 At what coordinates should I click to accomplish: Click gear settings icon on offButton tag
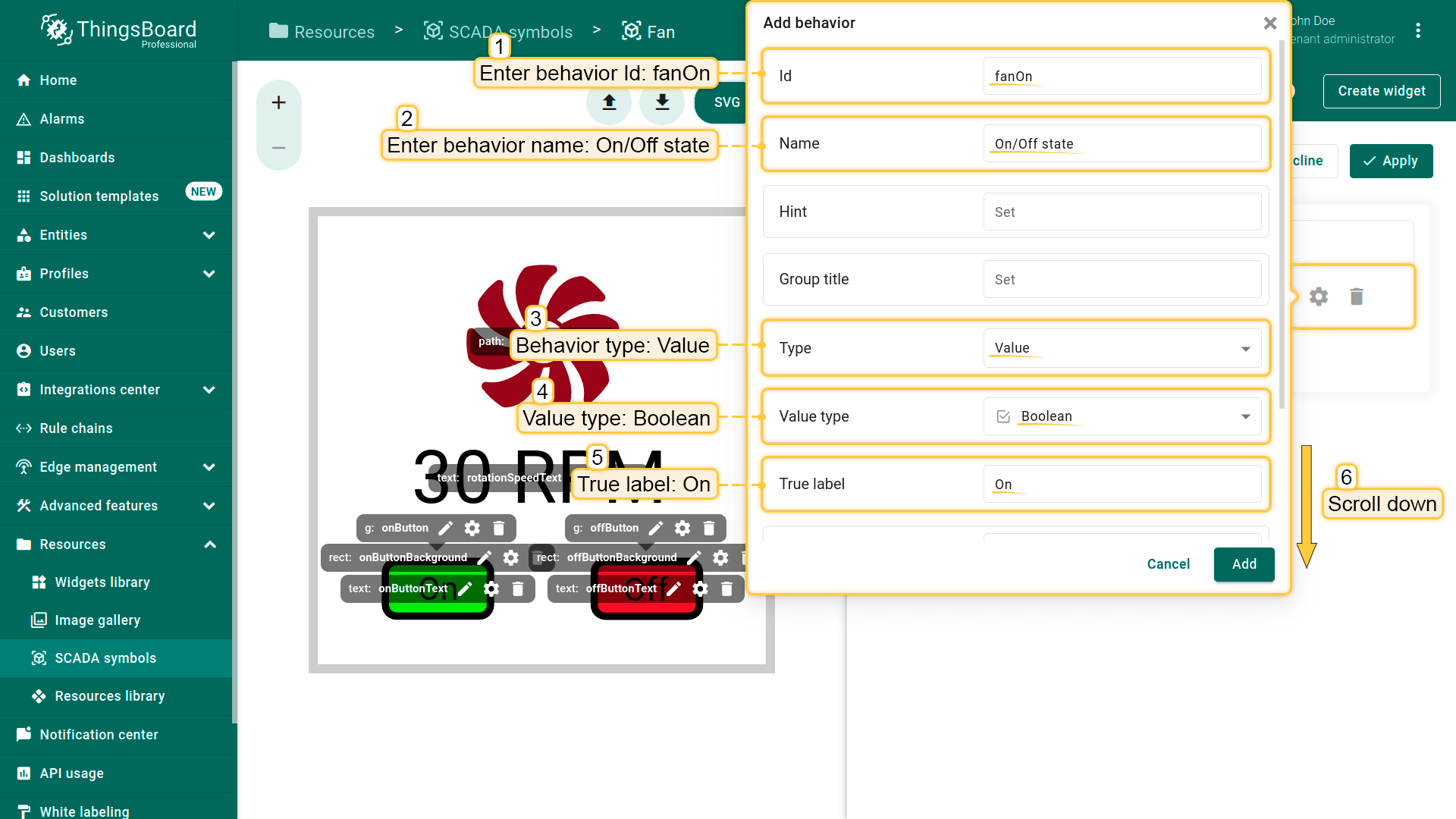682,528
